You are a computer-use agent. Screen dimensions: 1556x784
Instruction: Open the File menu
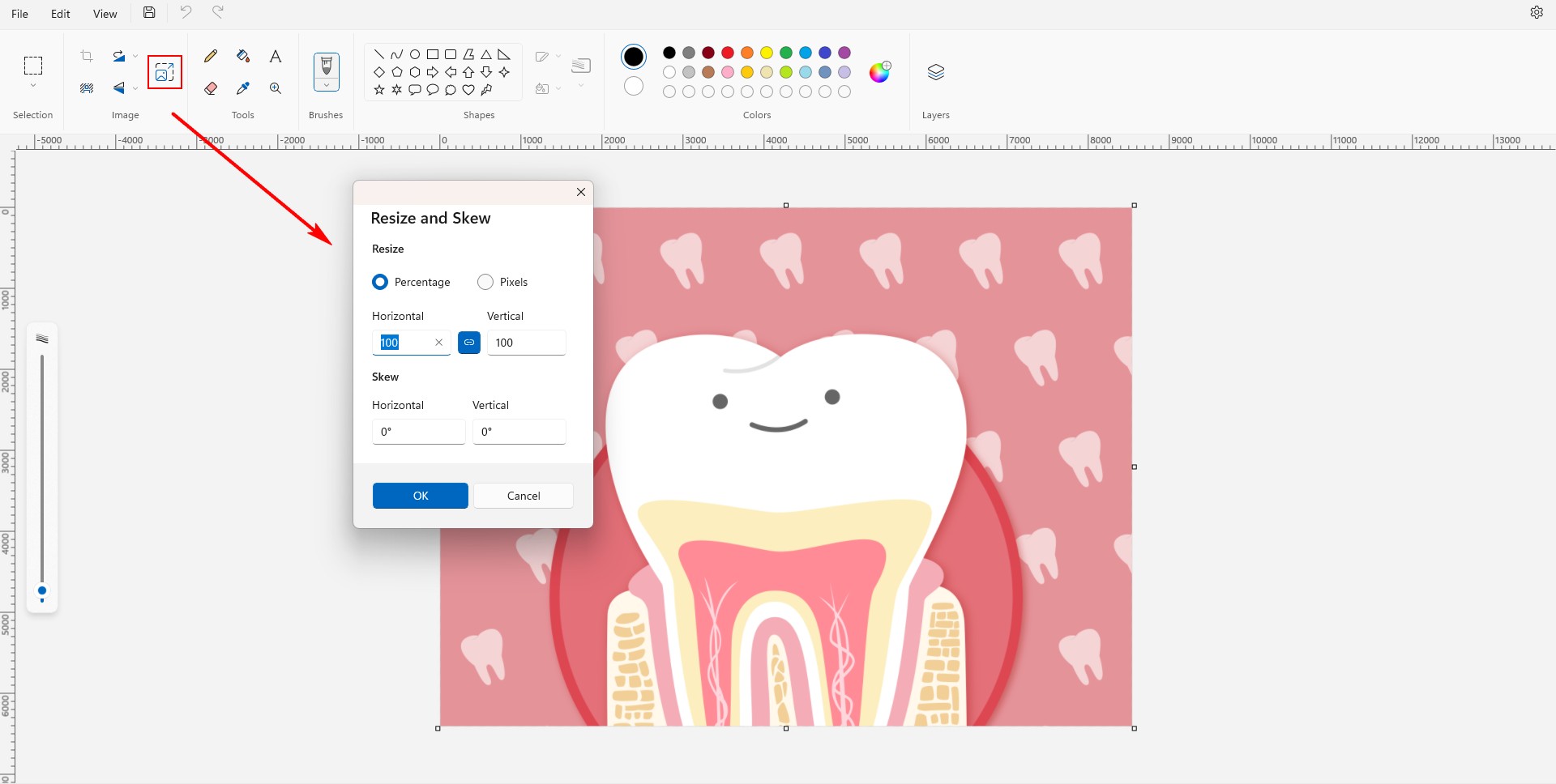tap(20, 14)
